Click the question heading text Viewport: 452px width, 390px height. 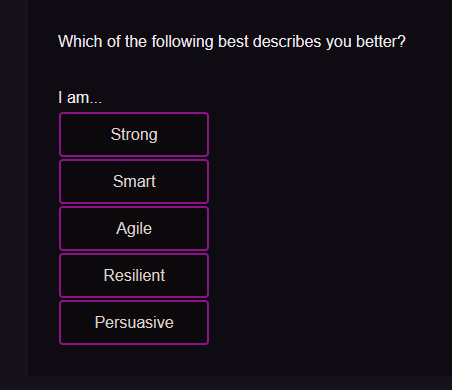[232, 42]
